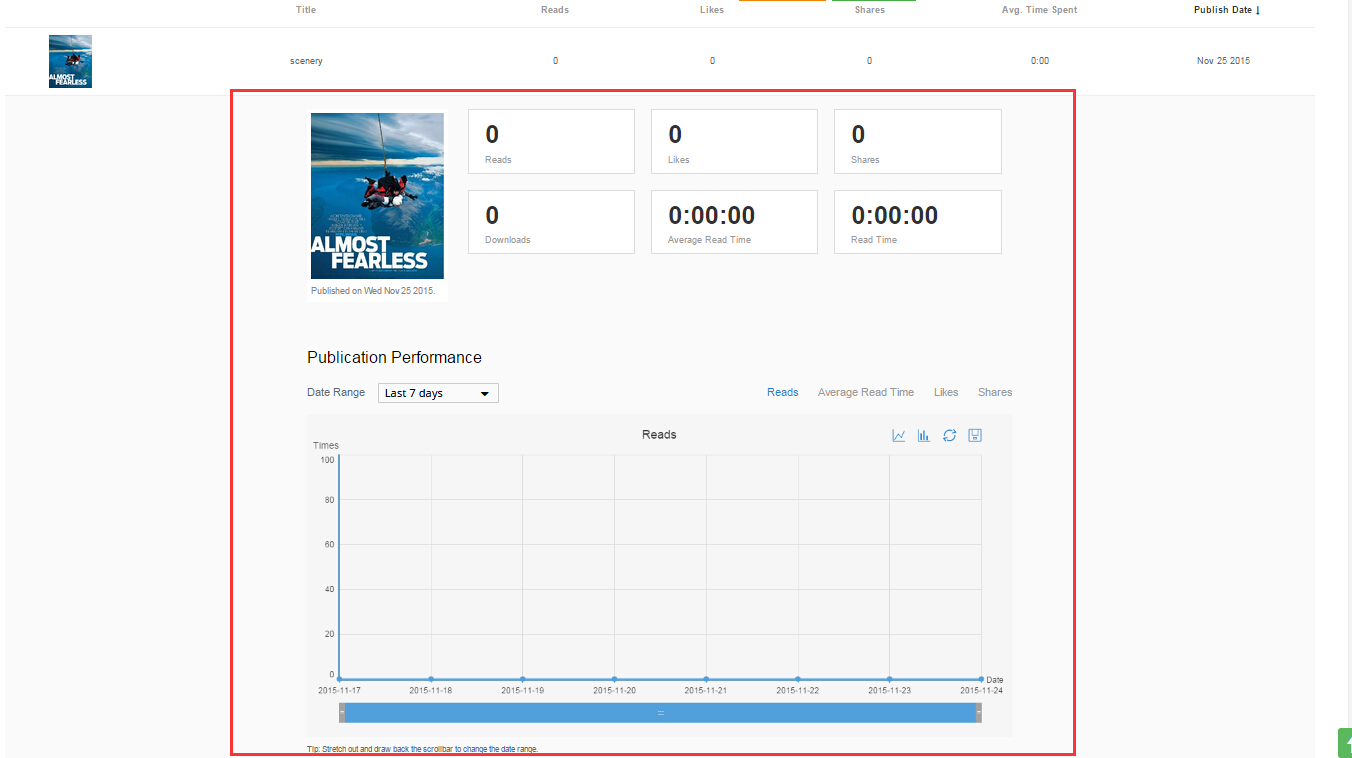Viewport: 1352px width, 758px height.
Task: Open the small scenery row thumbnail
Action: pyautogui.click(x=70, y=61)
